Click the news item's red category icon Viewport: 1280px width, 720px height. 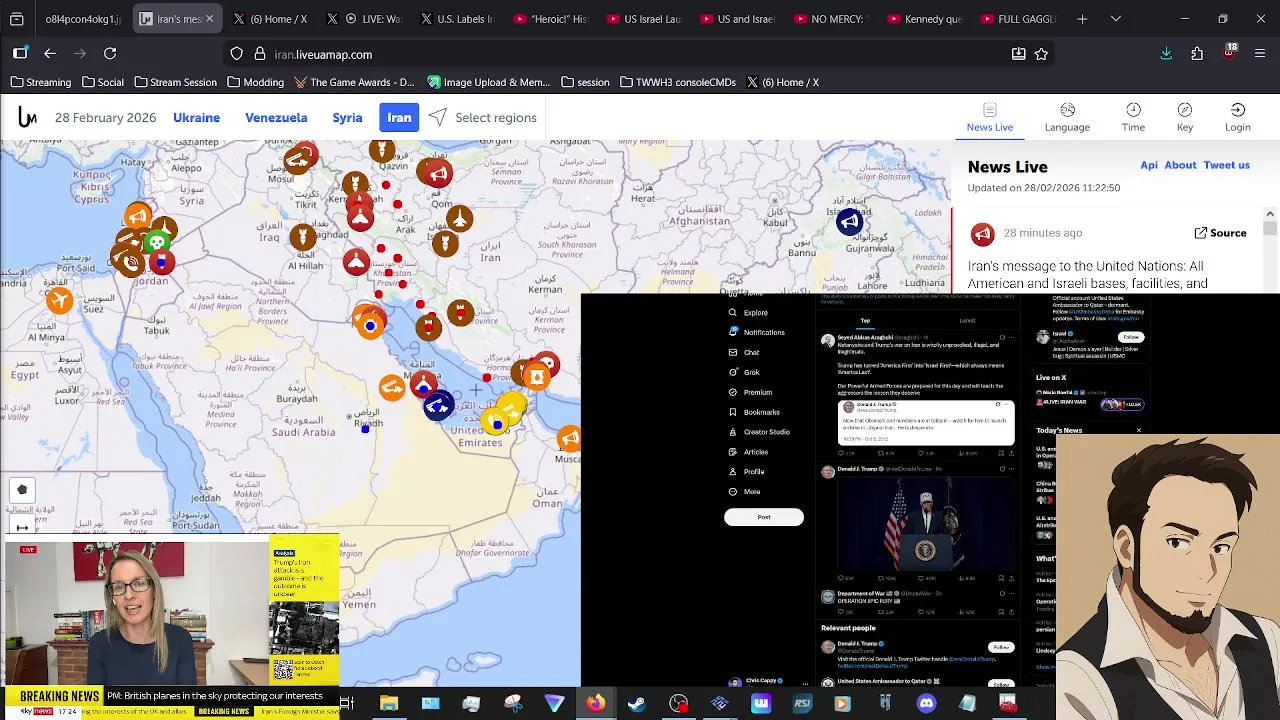point(982,234)
